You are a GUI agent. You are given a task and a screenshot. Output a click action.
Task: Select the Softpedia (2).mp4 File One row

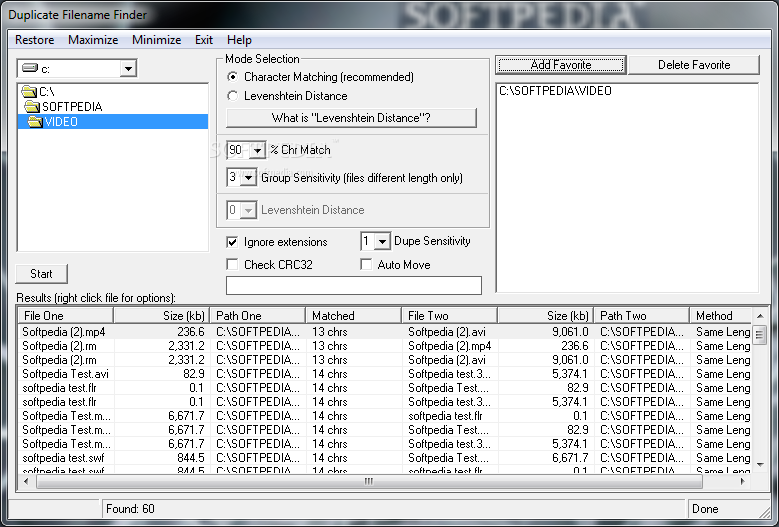[64, 332]
